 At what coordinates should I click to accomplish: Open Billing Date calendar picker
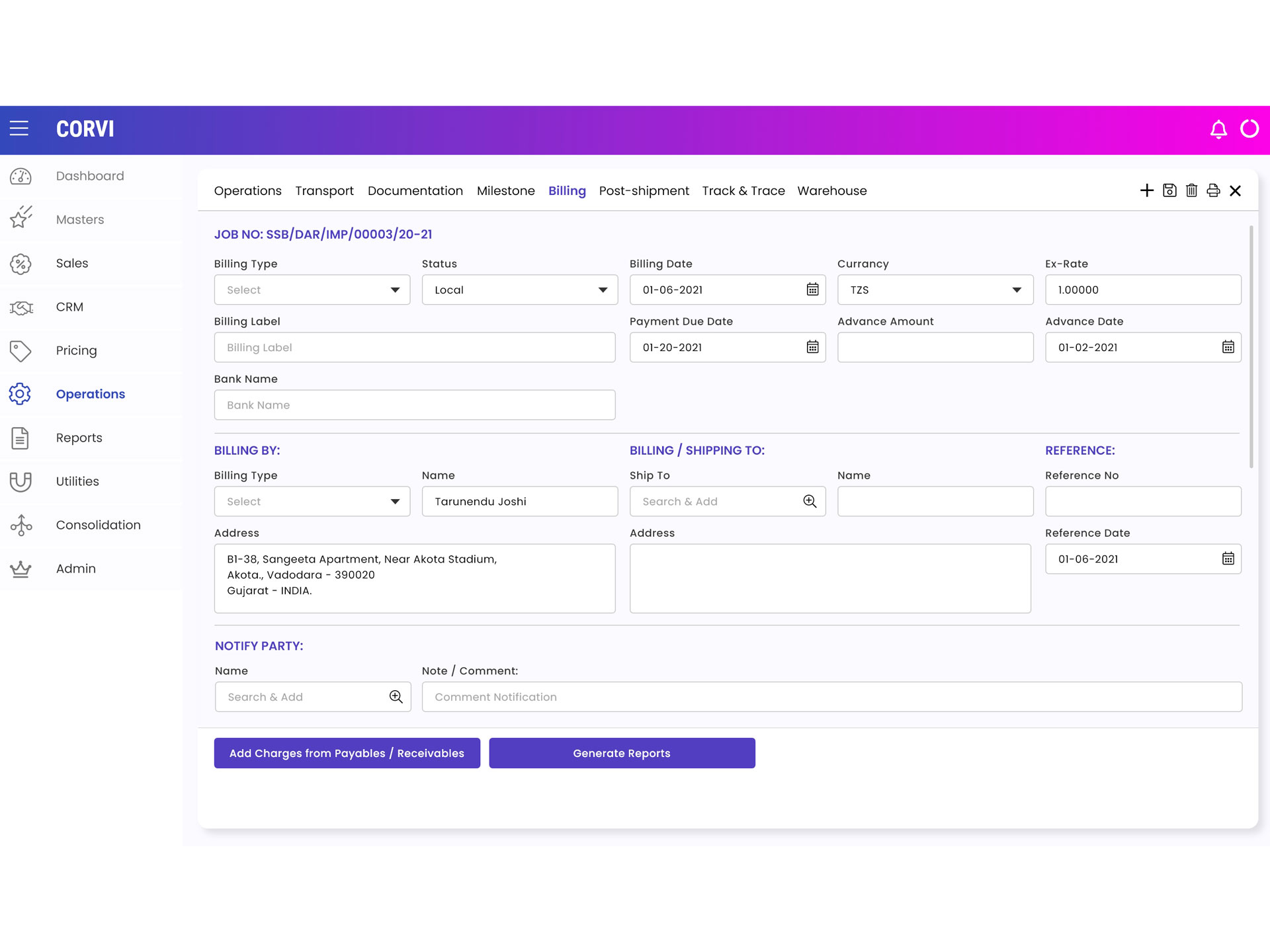(x=812, y=290)
